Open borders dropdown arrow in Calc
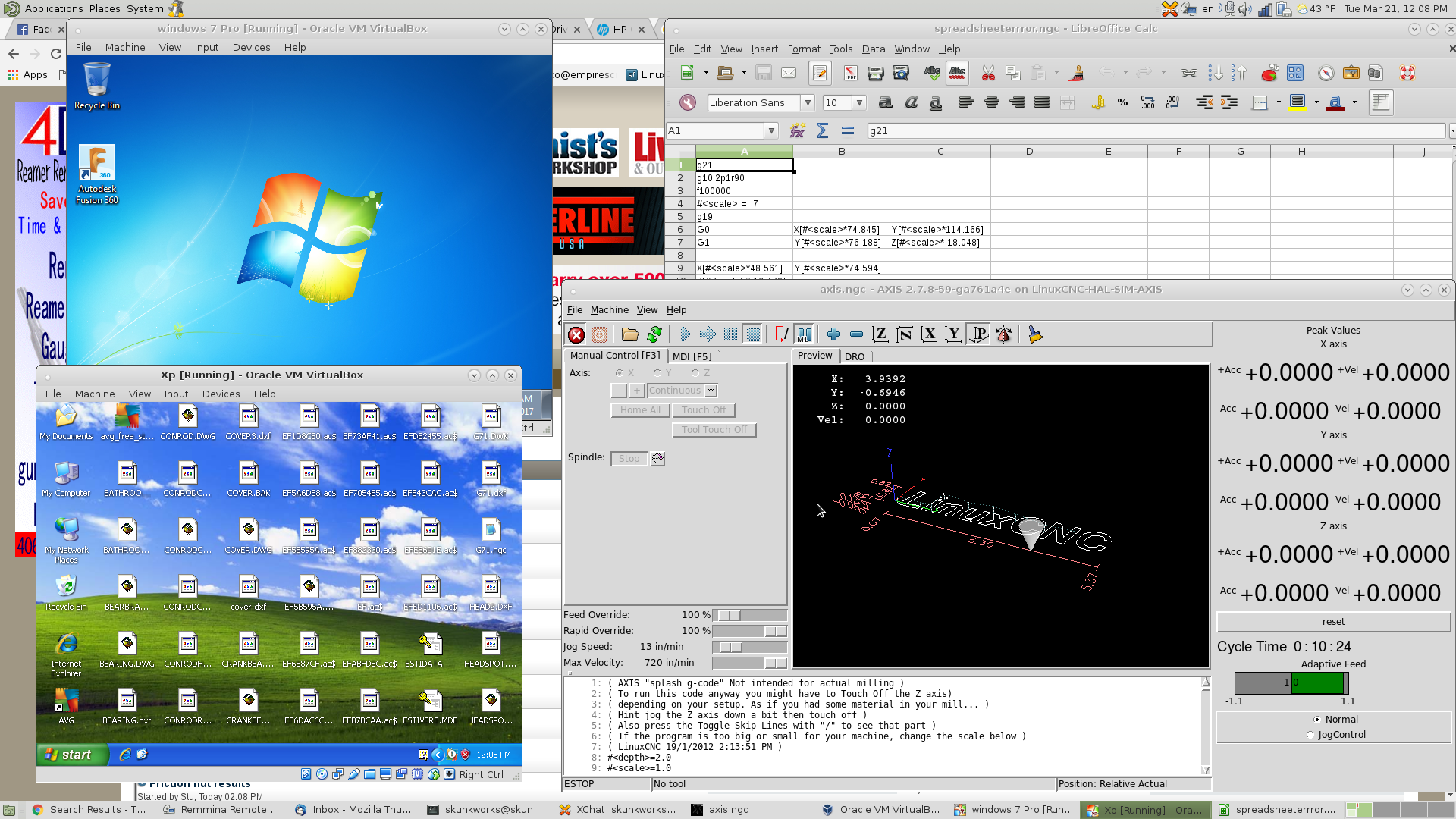1456x819 pixels. coord(1279,103)
